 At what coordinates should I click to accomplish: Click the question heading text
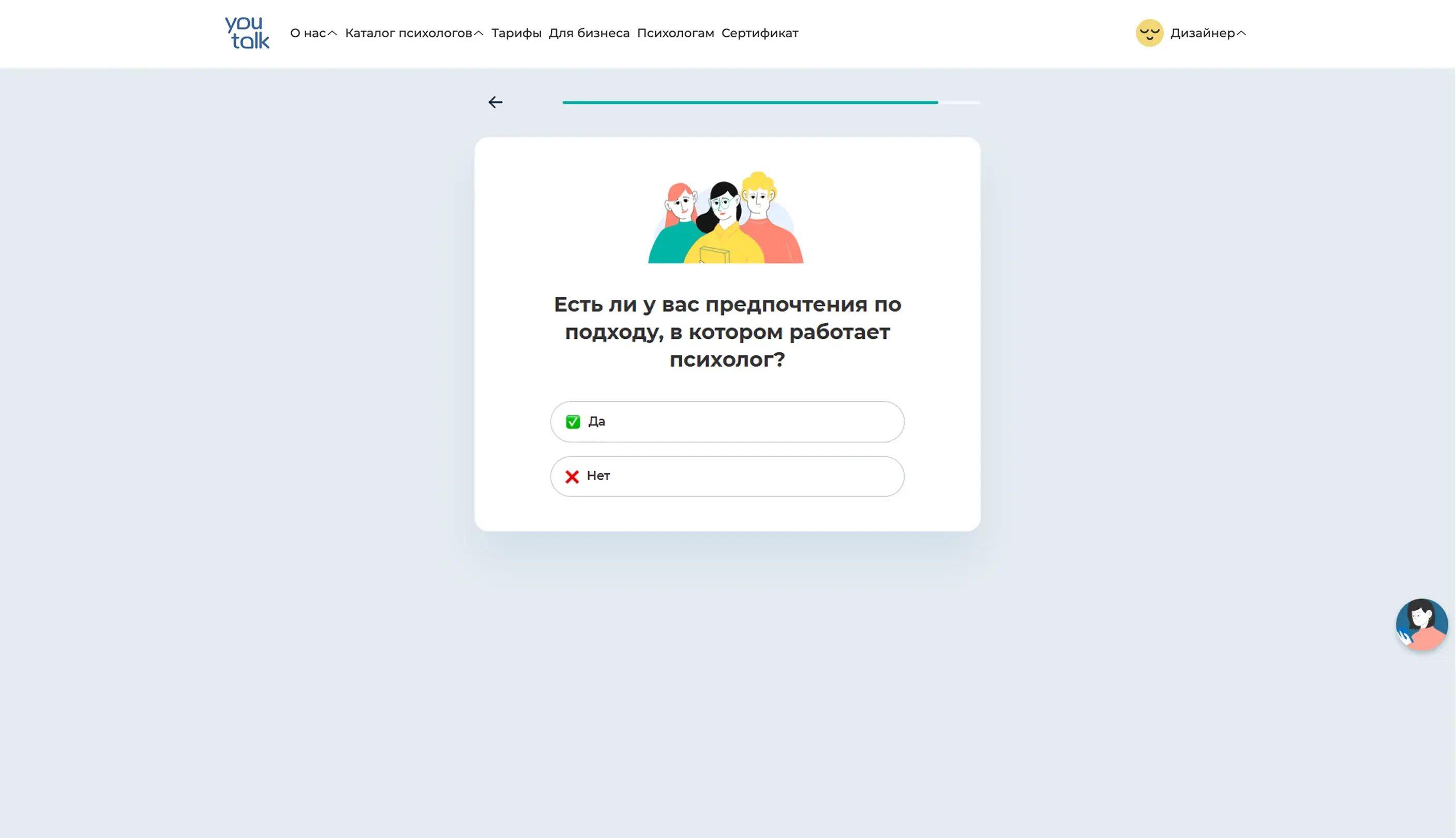tap(727, 332)
